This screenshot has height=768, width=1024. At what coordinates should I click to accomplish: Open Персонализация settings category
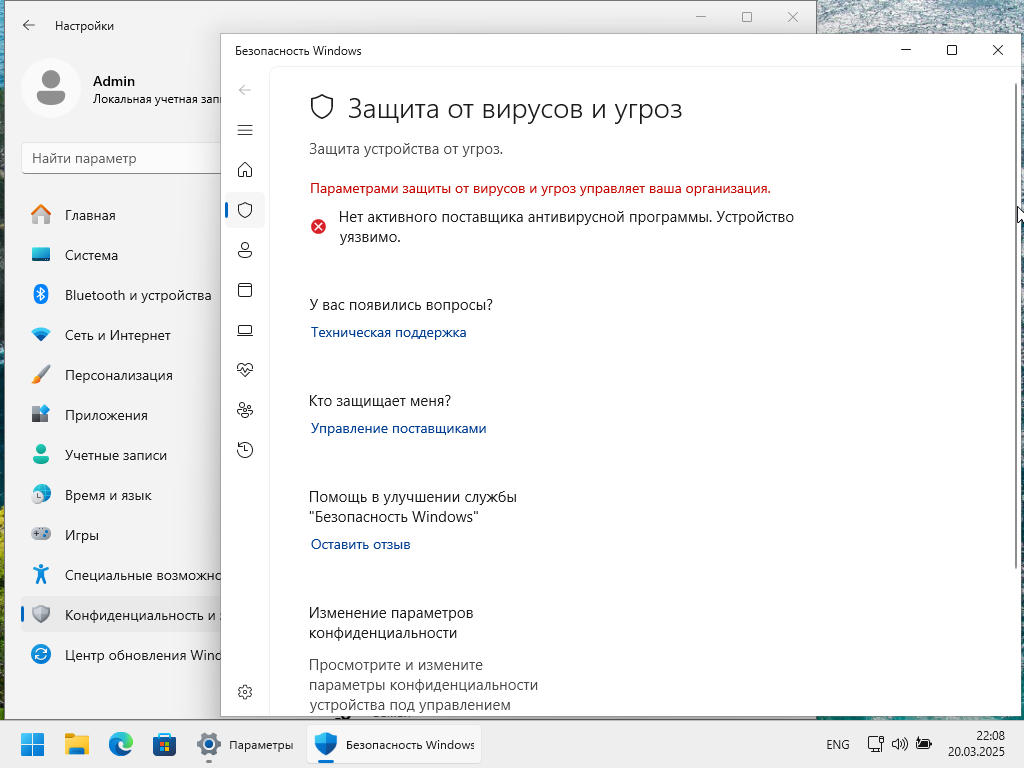[x=121, y=376]
